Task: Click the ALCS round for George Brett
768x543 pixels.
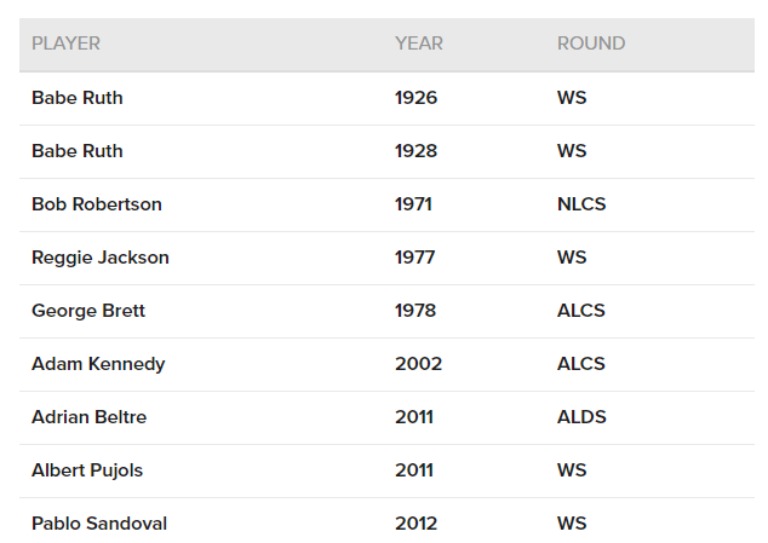Action: 581,311
